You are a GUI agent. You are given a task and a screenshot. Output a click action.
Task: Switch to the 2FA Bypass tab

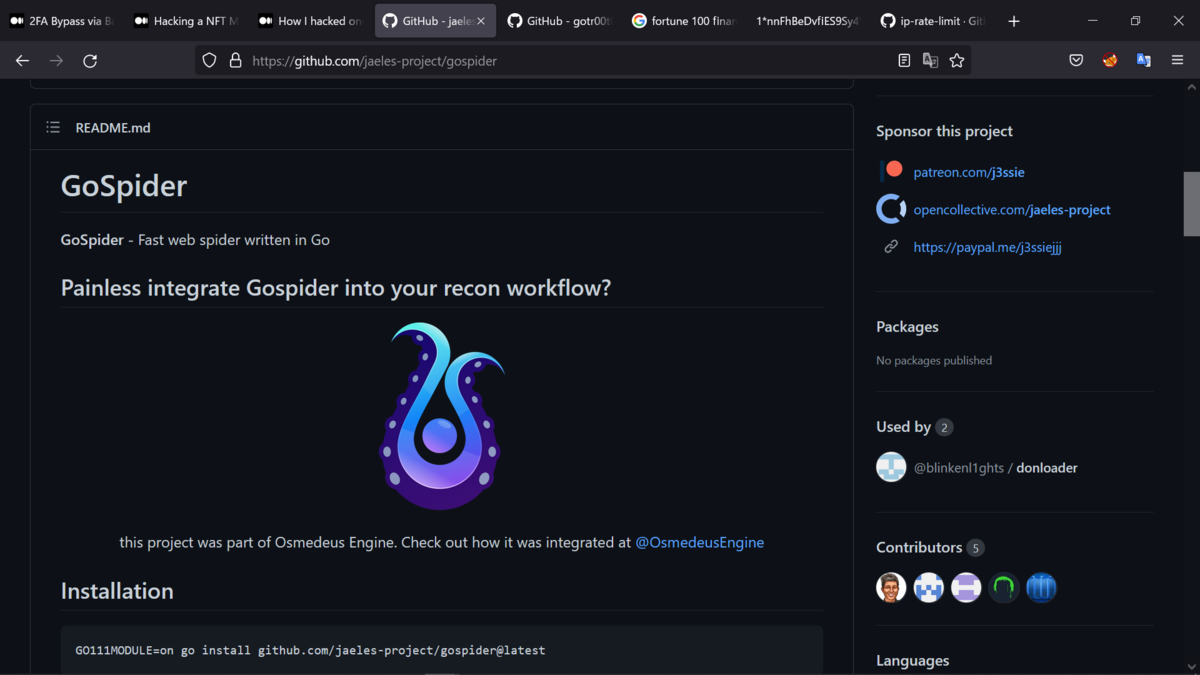63,21
